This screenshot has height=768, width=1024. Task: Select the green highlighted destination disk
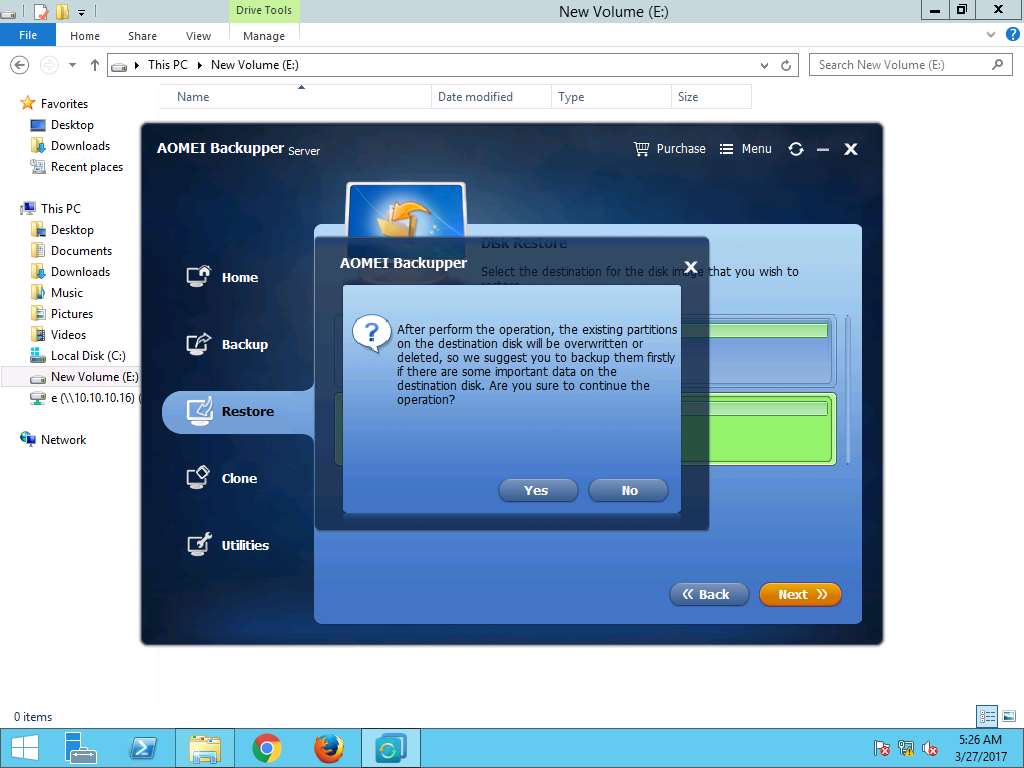[x=758, y=428]
